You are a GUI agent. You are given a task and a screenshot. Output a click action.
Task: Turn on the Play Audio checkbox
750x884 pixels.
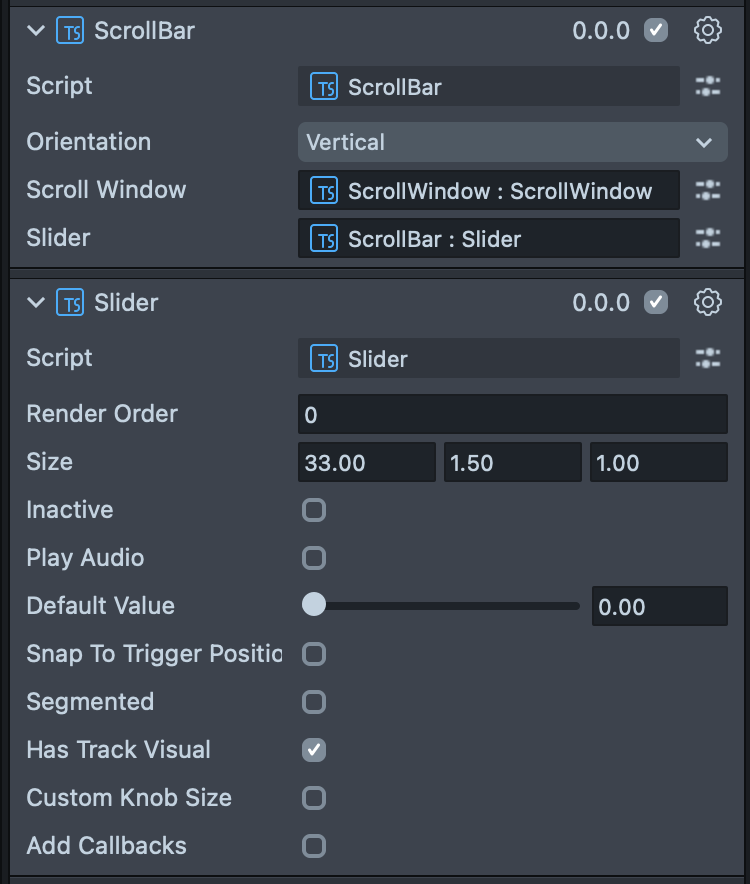(x=314, y=558)
